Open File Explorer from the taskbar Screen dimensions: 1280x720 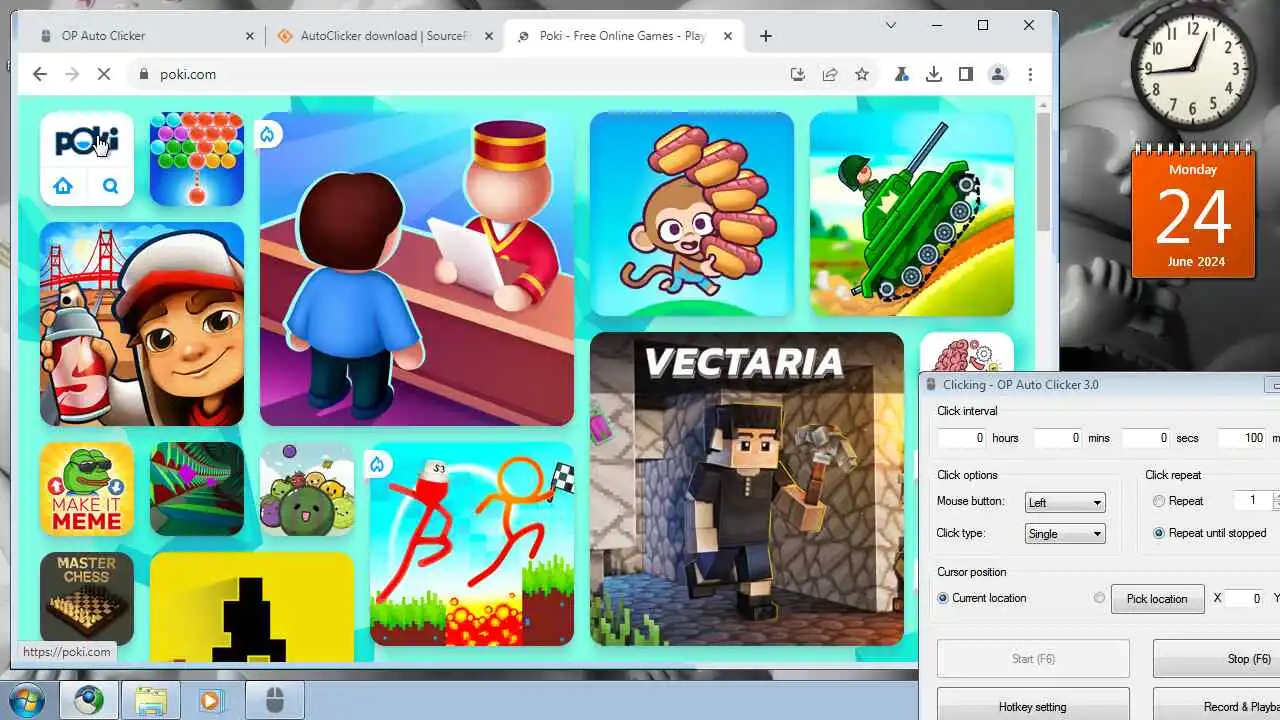click(151, 700)
